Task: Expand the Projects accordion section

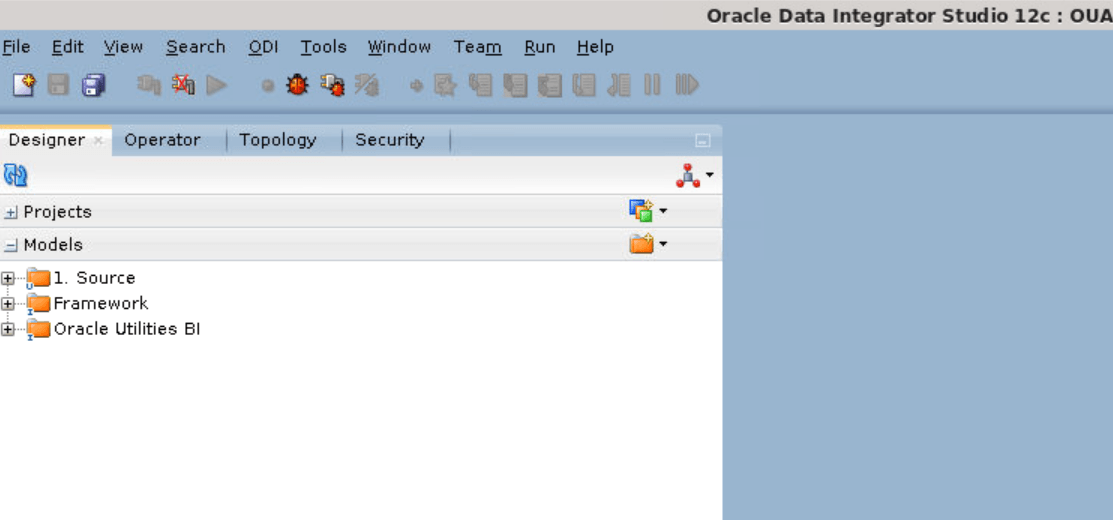Action: click(11, 212)
